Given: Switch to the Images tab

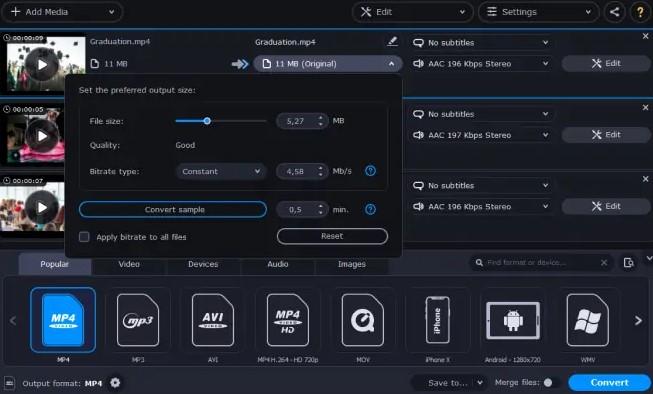Looking at the screenshot, I should (x=352, y=264).
